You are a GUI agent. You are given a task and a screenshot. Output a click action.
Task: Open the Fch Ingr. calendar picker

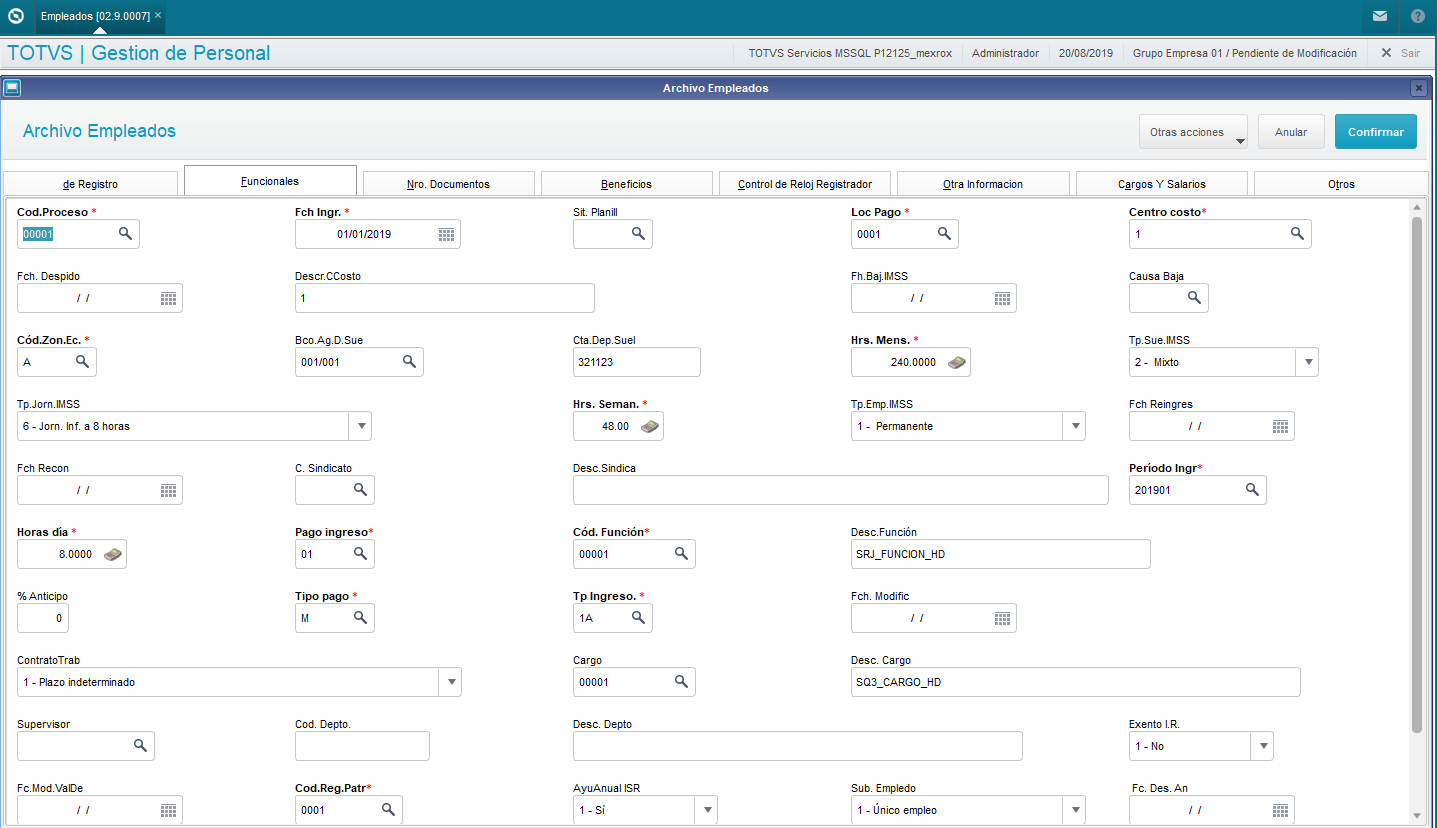click(447, 234)
